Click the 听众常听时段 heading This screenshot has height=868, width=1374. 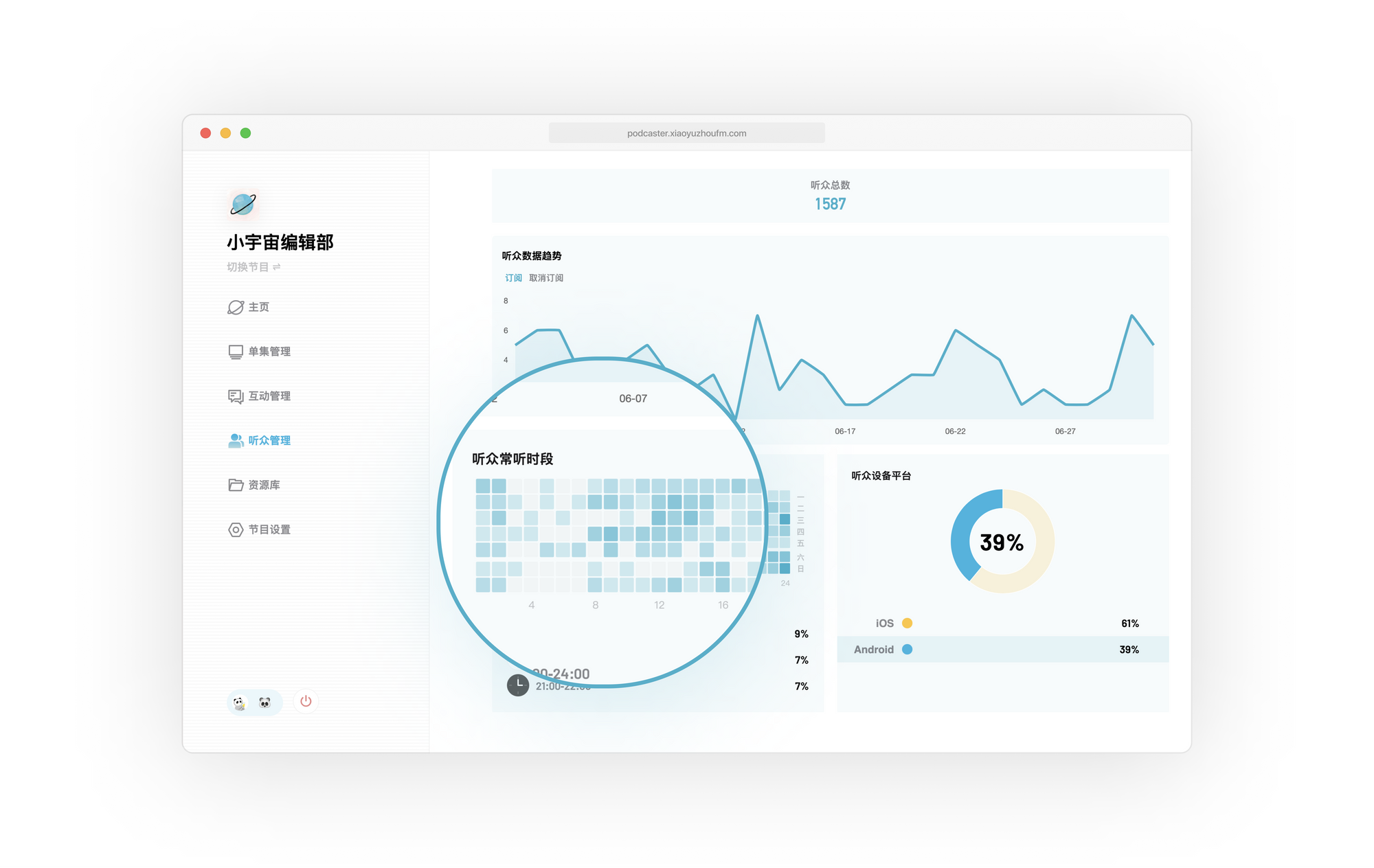[513, 459]
